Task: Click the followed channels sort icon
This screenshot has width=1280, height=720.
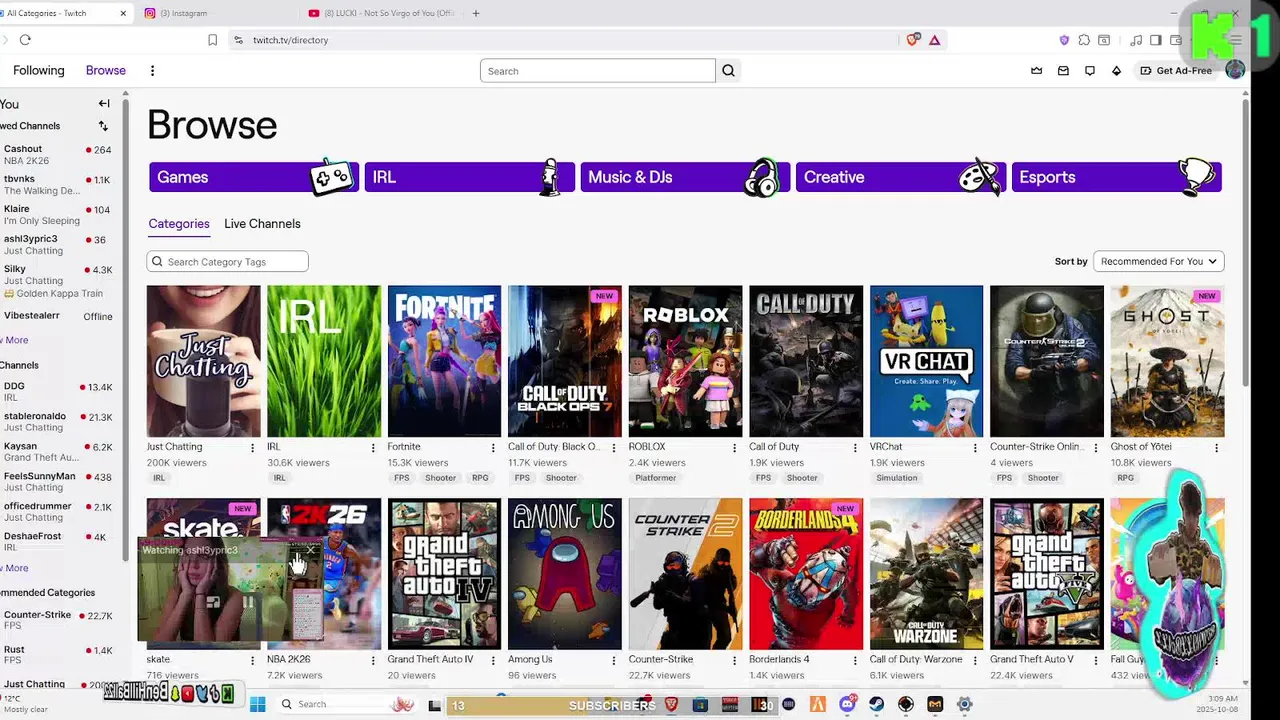Action: pyautogui.click(x=103, y=126)
